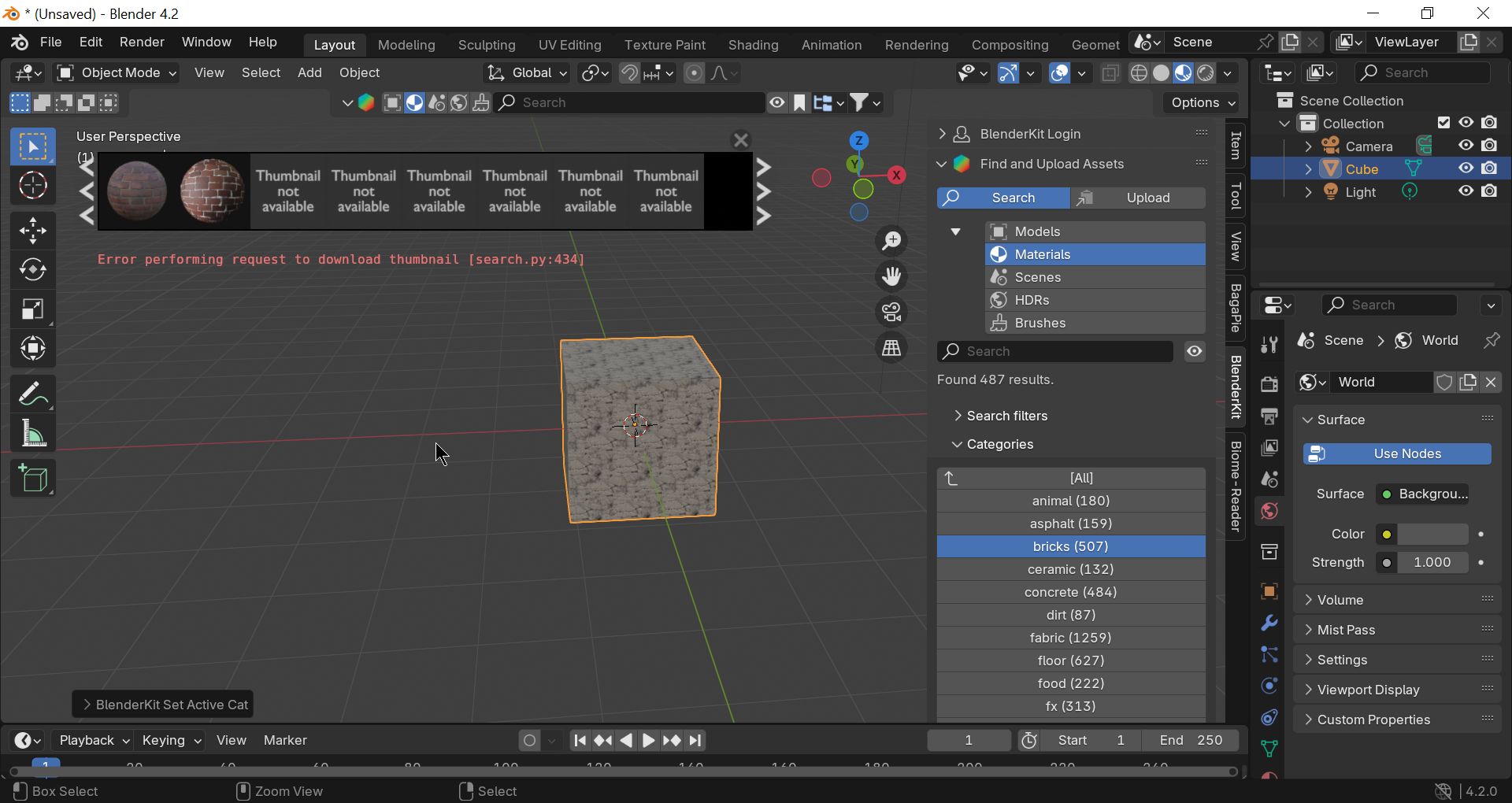This screenshot has width=1512, height=803.
Task: Activate the Annotate tool
Action: click(x=33, y=394)
